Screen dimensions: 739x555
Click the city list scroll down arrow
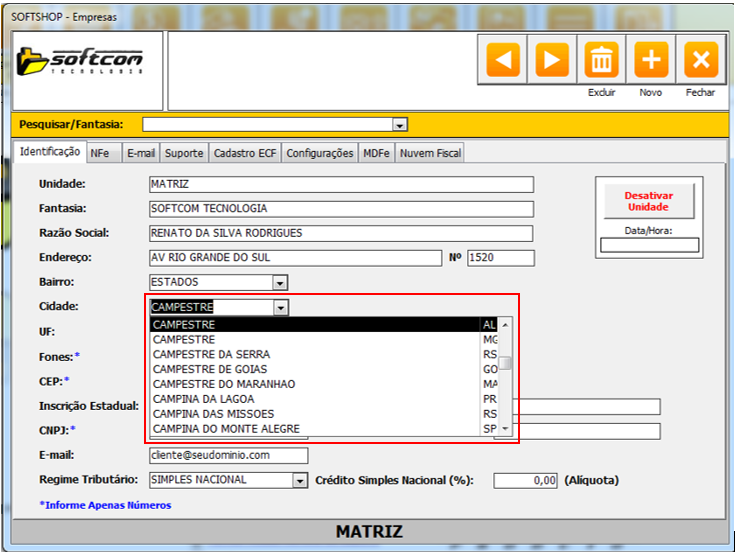[506, 428]
